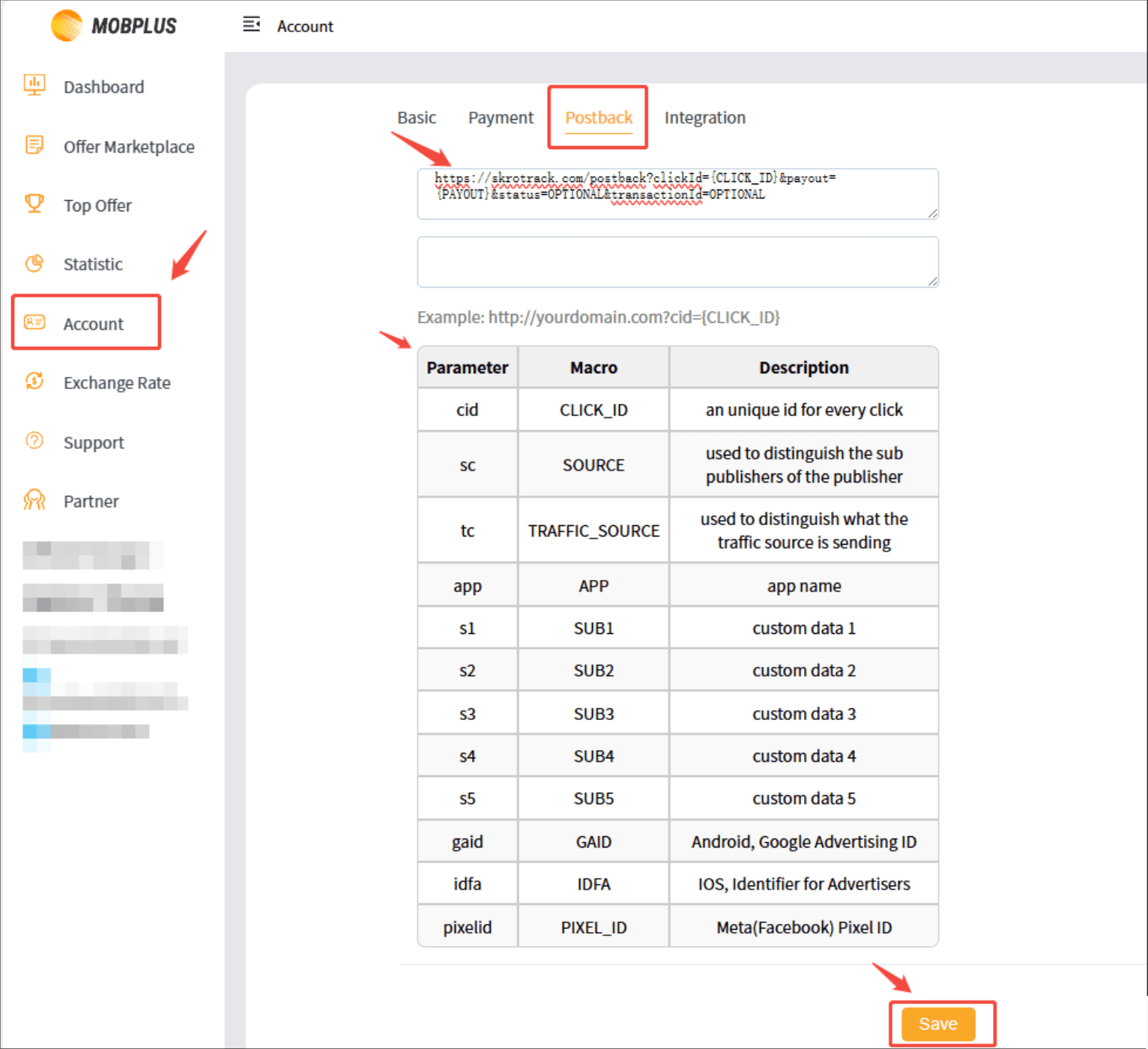Viewport: 1148px width, 1049px height.
Task: Switch to the Integration tab
Action: coord(704,118)
